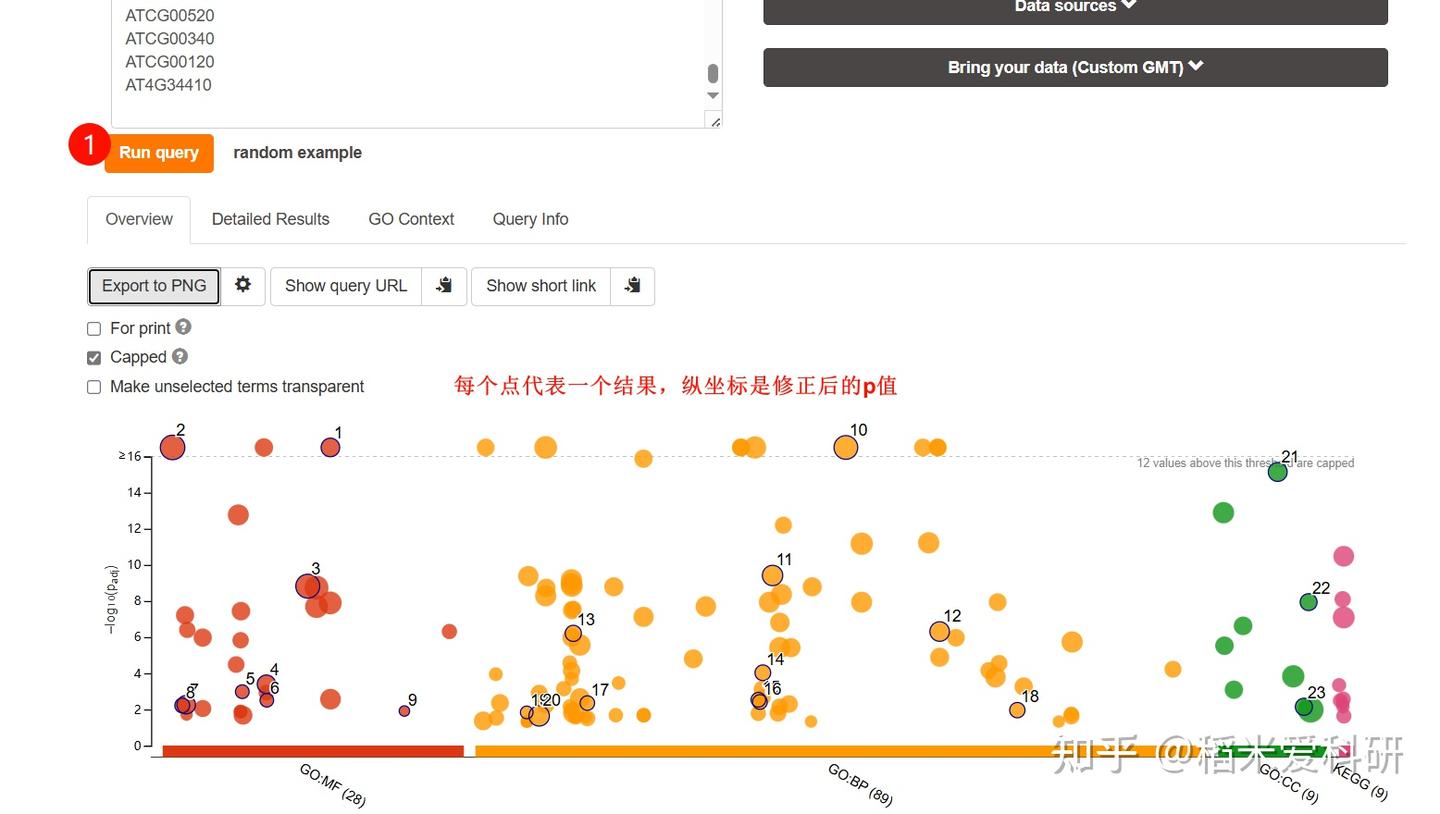1440x814 pixels.
Task: Click Show query URL
Action: click(346, 286)
